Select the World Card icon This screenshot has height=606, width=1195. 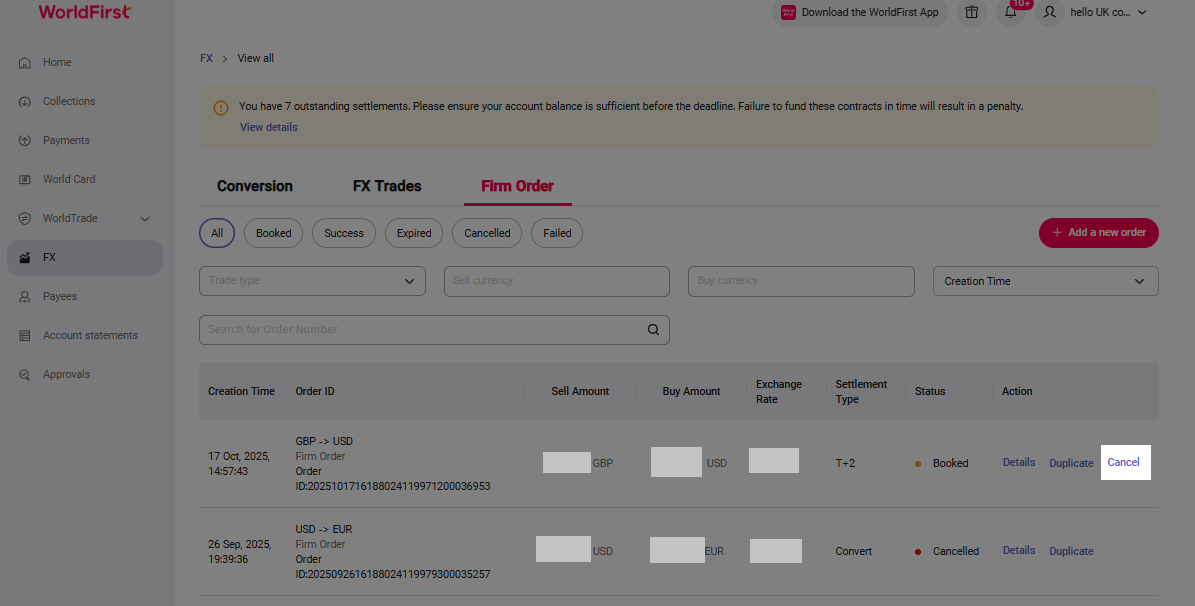tap(25, 180)
